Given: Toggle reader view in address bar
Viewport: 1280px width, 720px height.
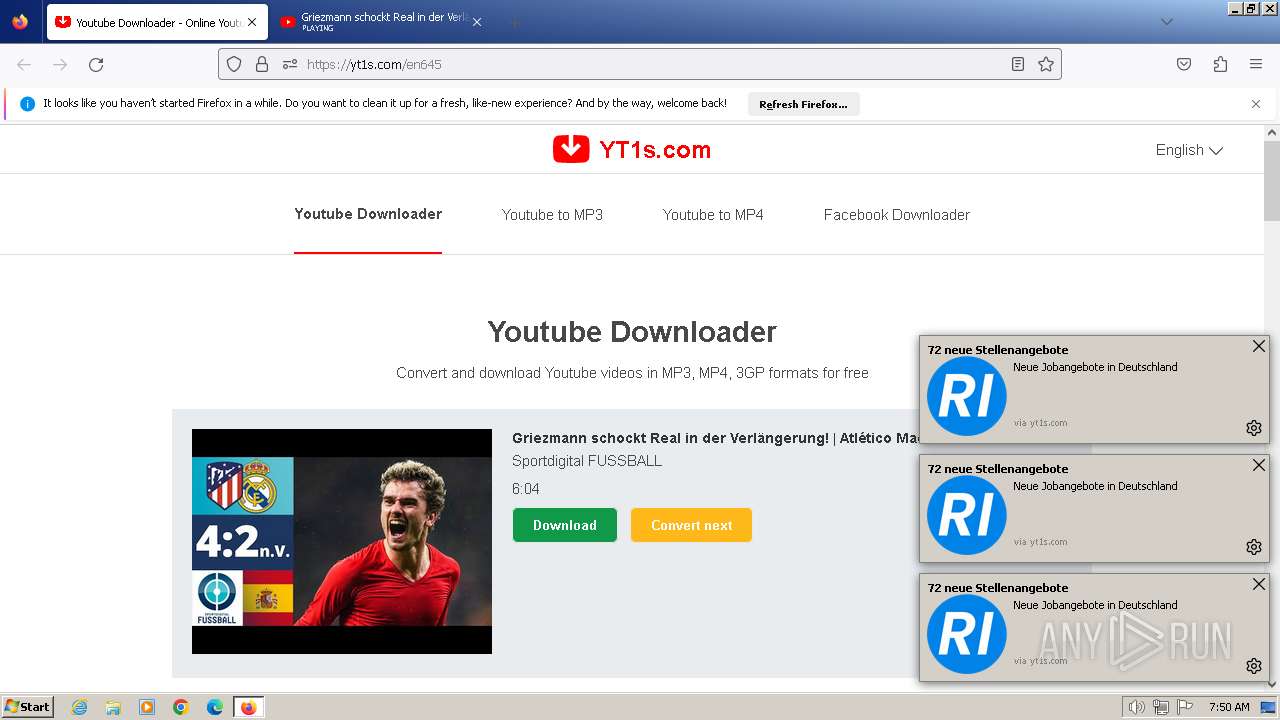Looking at the screenshot, I should pos(1018,64).
